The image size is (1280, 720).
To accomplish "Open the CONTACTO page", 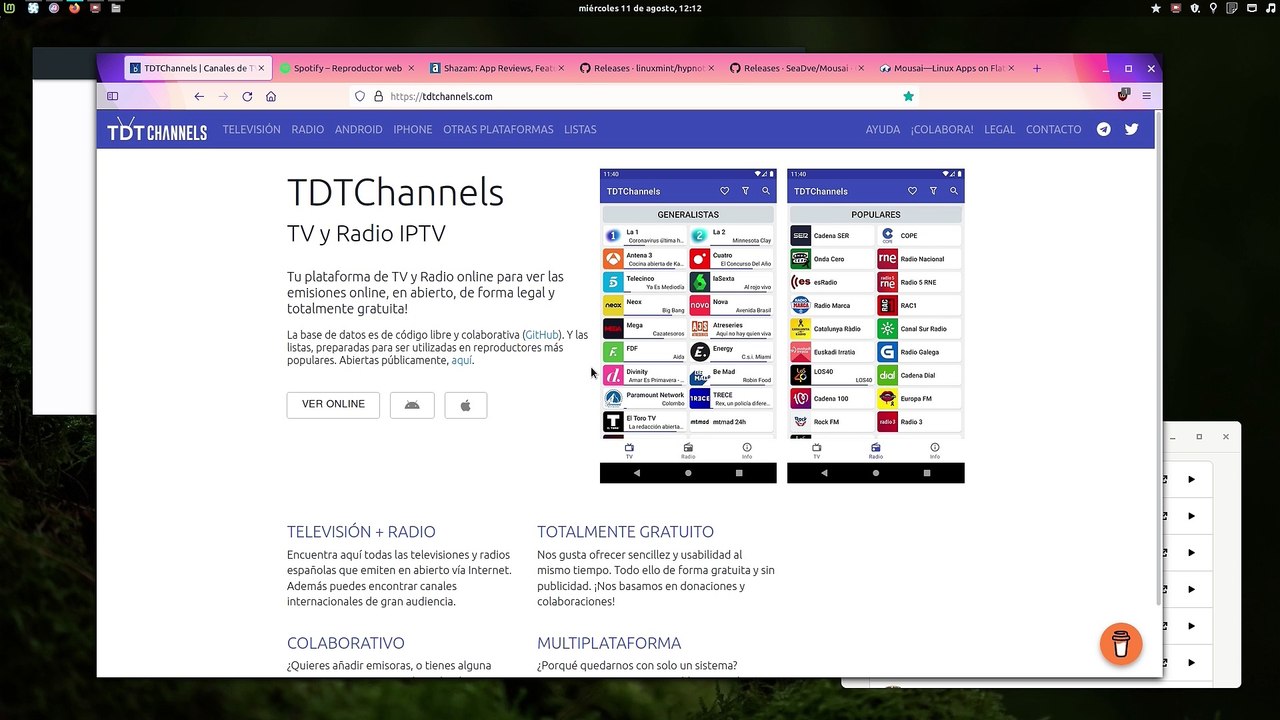I will [1053, 129].
